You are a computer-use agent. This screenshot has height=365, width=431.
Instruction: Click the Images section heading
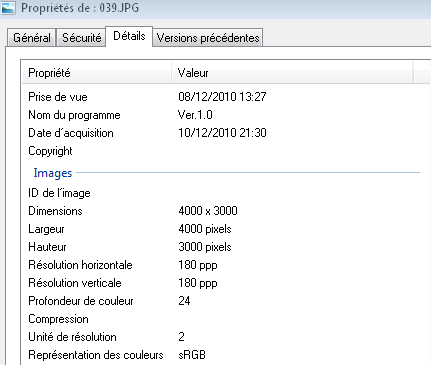[53, 173]
